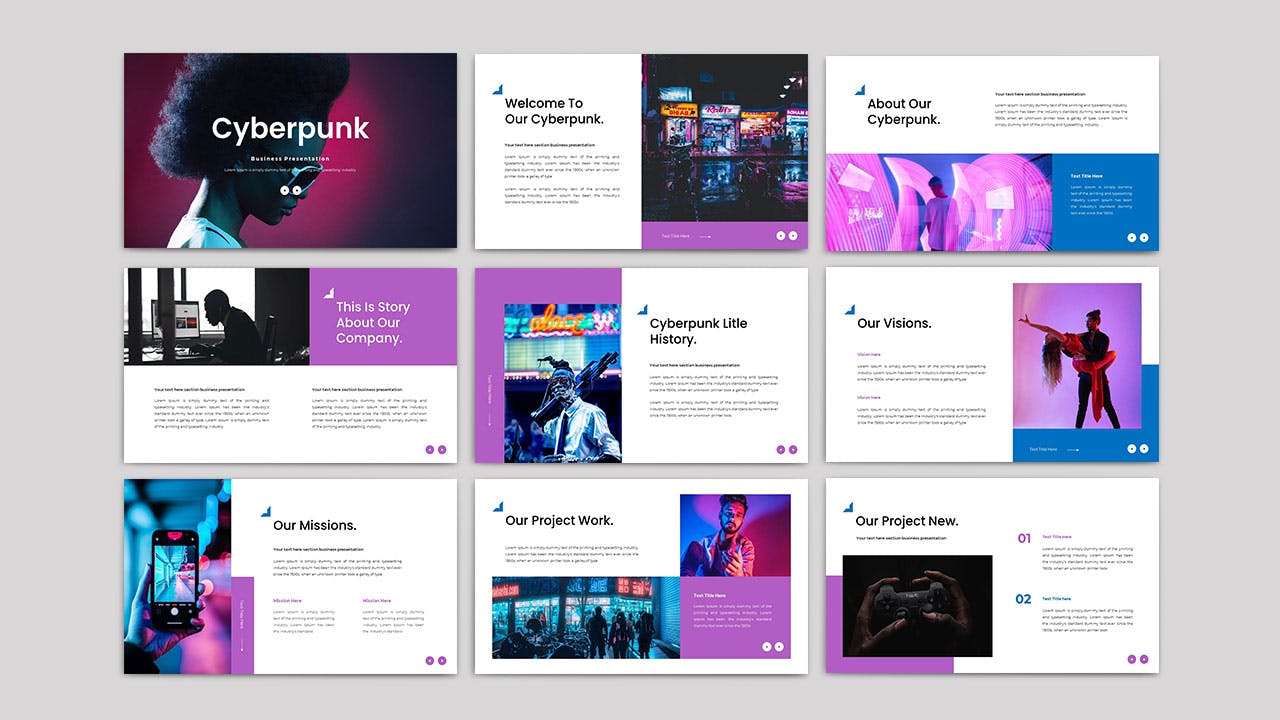The height and width of the screenshot is (720, 1280).
Task: Click the number 02 heading on Our Project New slide
Action: (1022, 598)
